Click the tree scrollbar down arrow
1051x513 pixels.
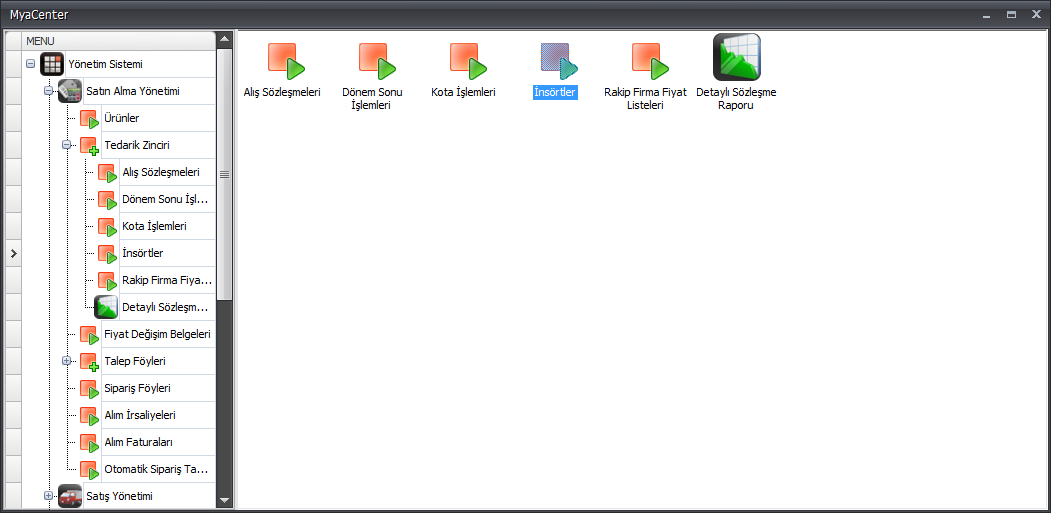point(225,500)
